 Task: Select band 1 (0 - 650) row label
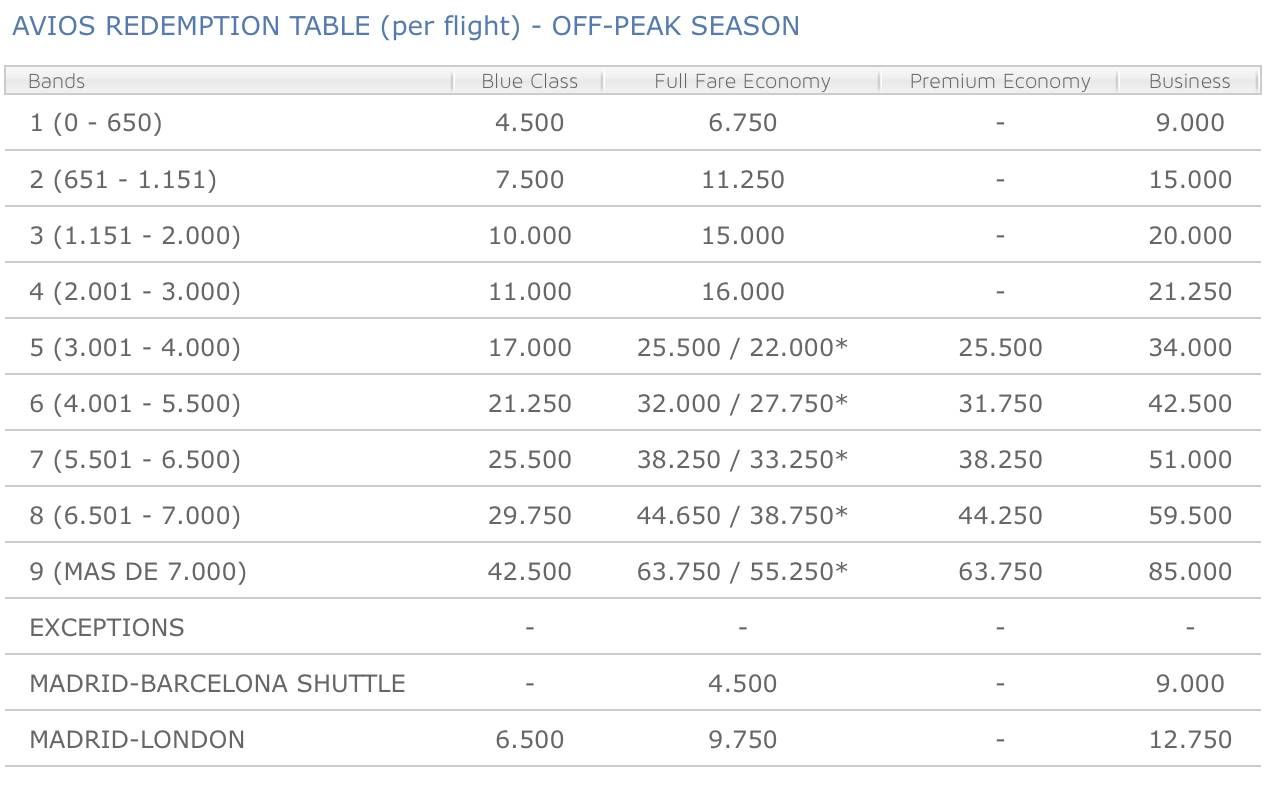click(96, 123)
